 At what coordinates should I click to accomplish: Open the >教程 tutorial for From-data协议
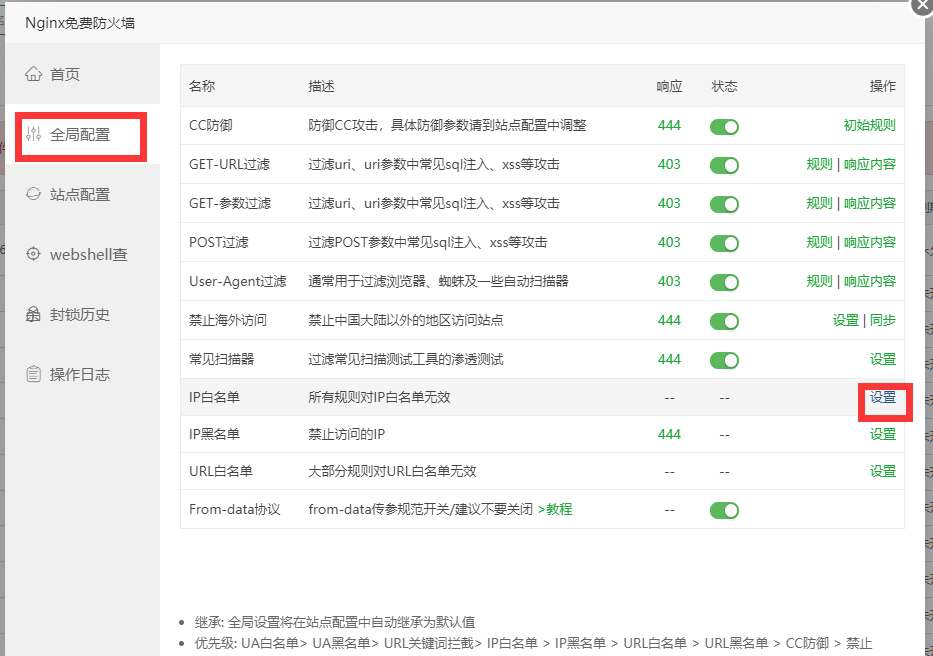[556, 510]
